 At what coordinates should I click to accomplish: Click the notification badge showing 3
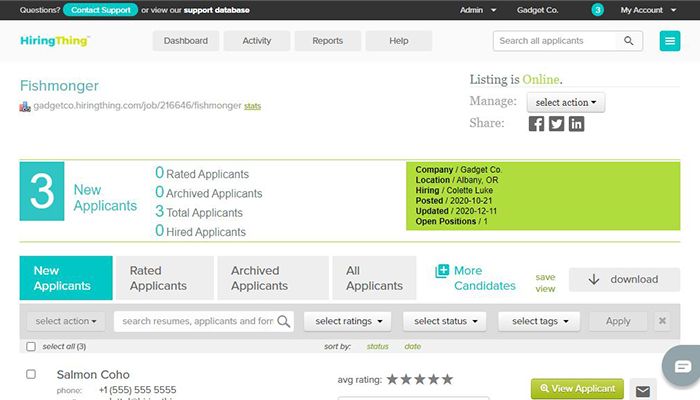click(597, 10)
